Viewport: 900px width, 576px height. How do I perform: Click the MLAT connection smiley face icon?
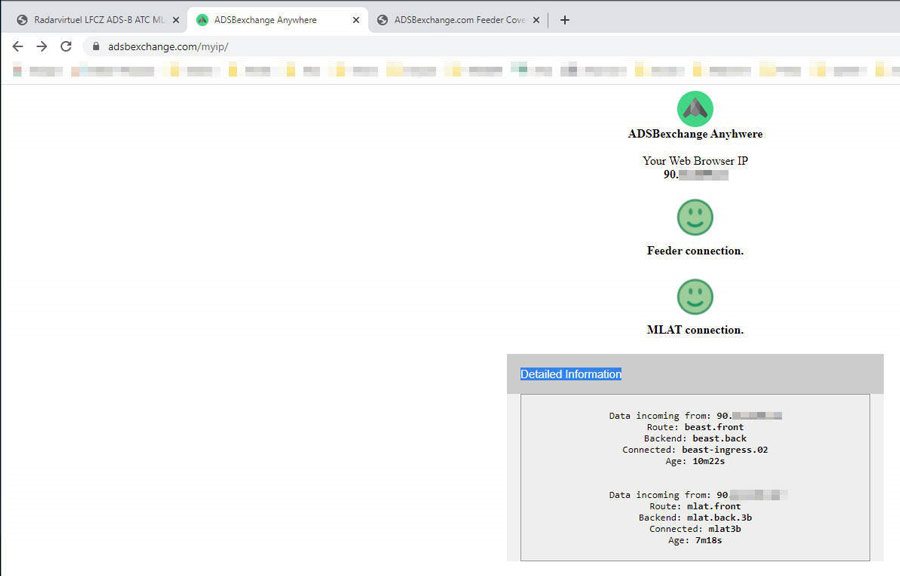point(695,297)
